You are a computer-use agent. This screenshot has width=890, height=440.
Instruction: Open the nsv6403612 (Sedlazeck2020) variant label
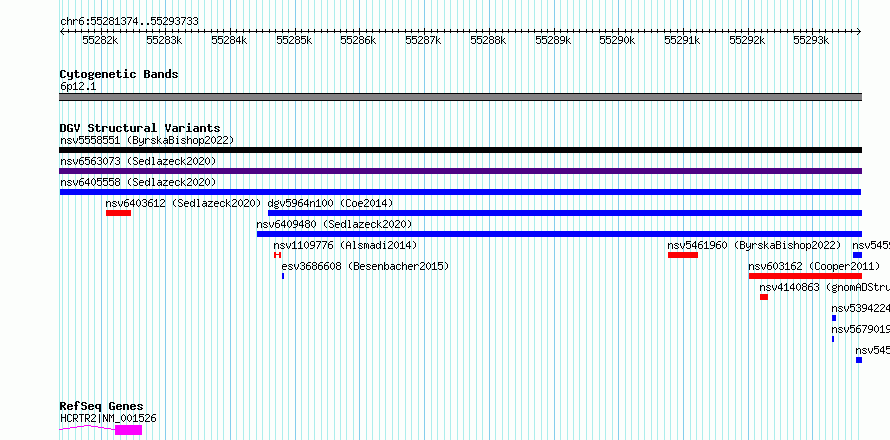click(x=183, y=203)
